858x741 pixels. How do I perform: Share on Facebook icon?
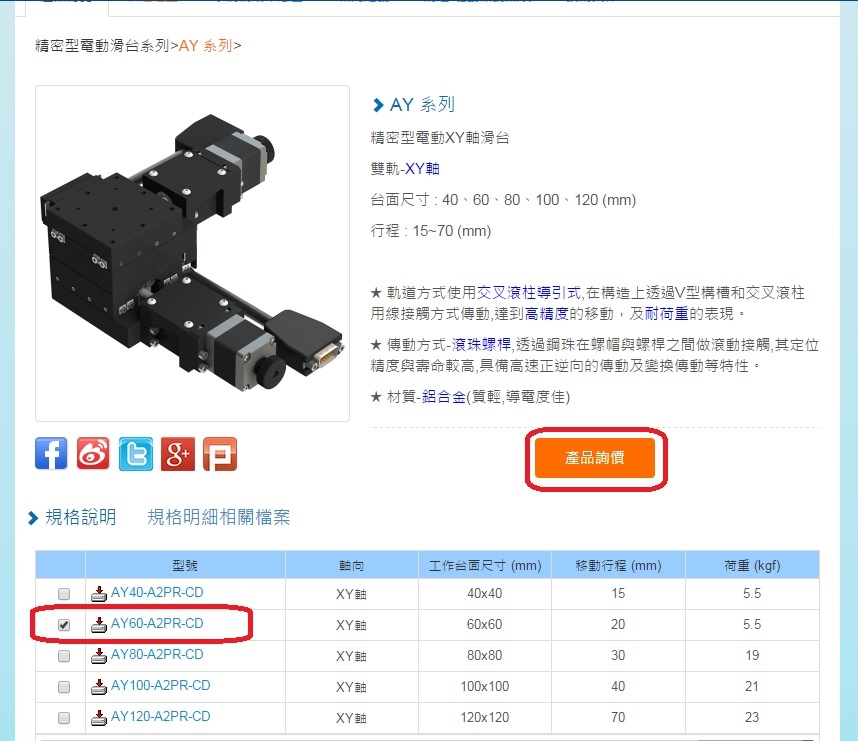[51, 454]
